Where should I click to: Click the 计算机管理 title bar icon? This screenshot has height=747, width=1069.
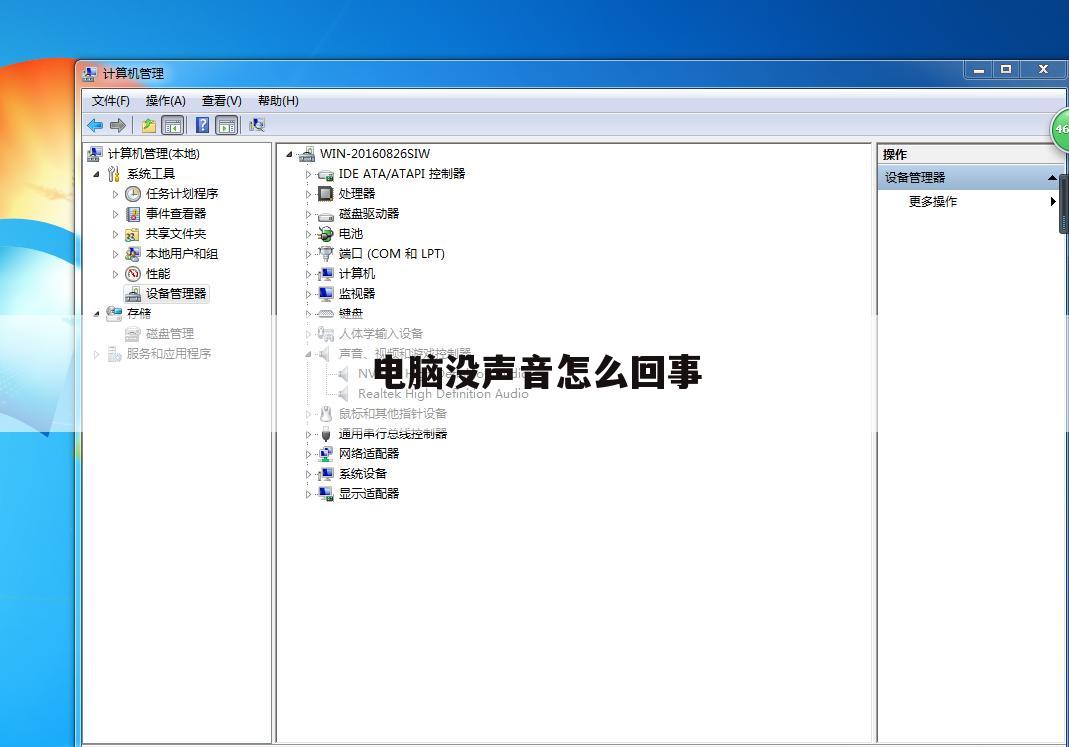tap(90, 74)
